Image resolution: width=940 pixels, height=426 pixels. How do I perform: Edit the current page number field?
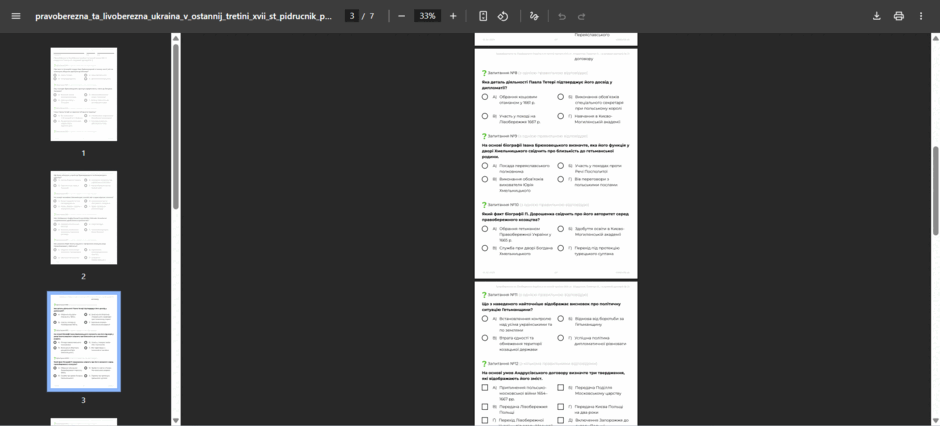(x=352, y=16)
